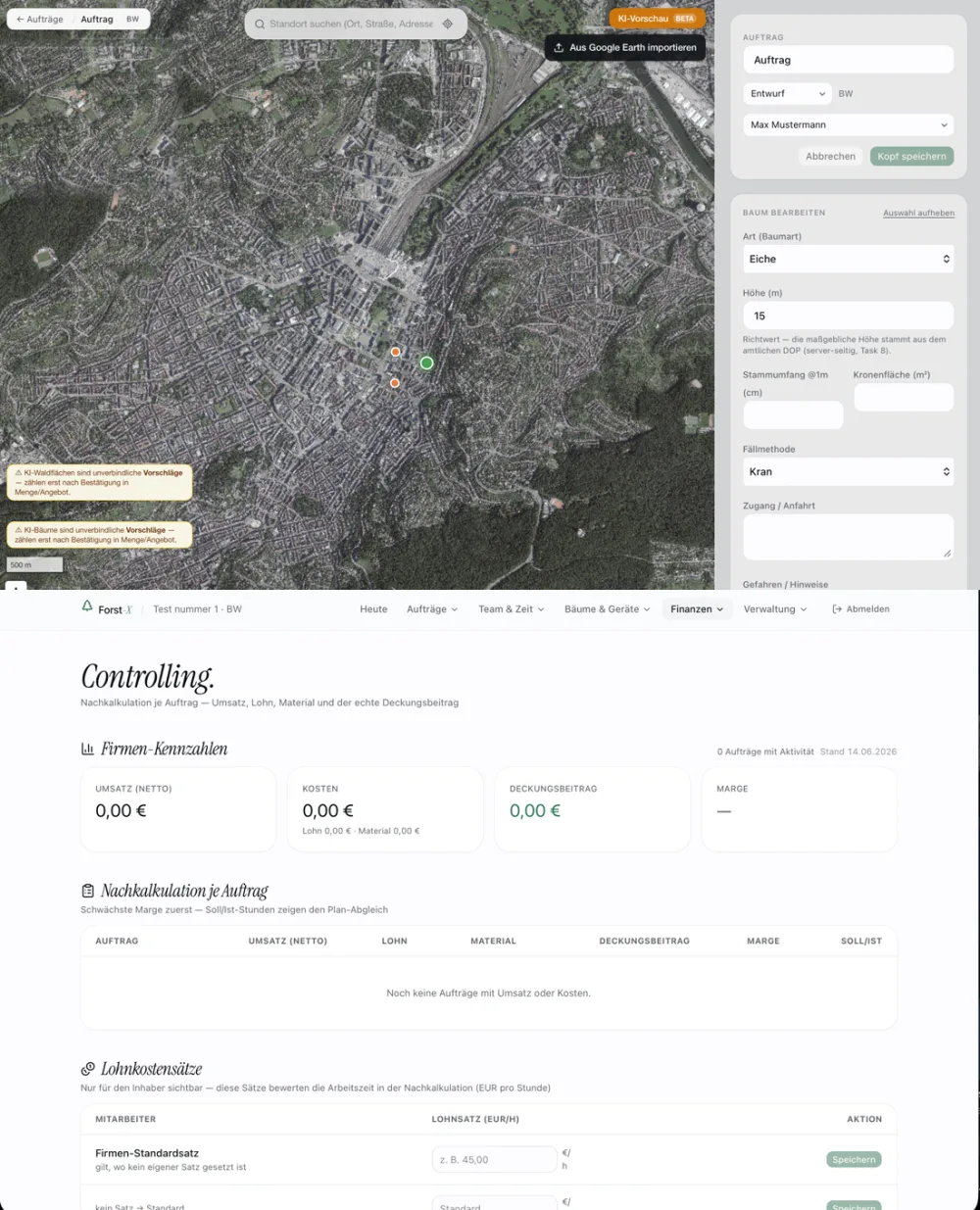980x1210 pixels.
Task: Open the Heute menu item
Action: pos(373,609)
